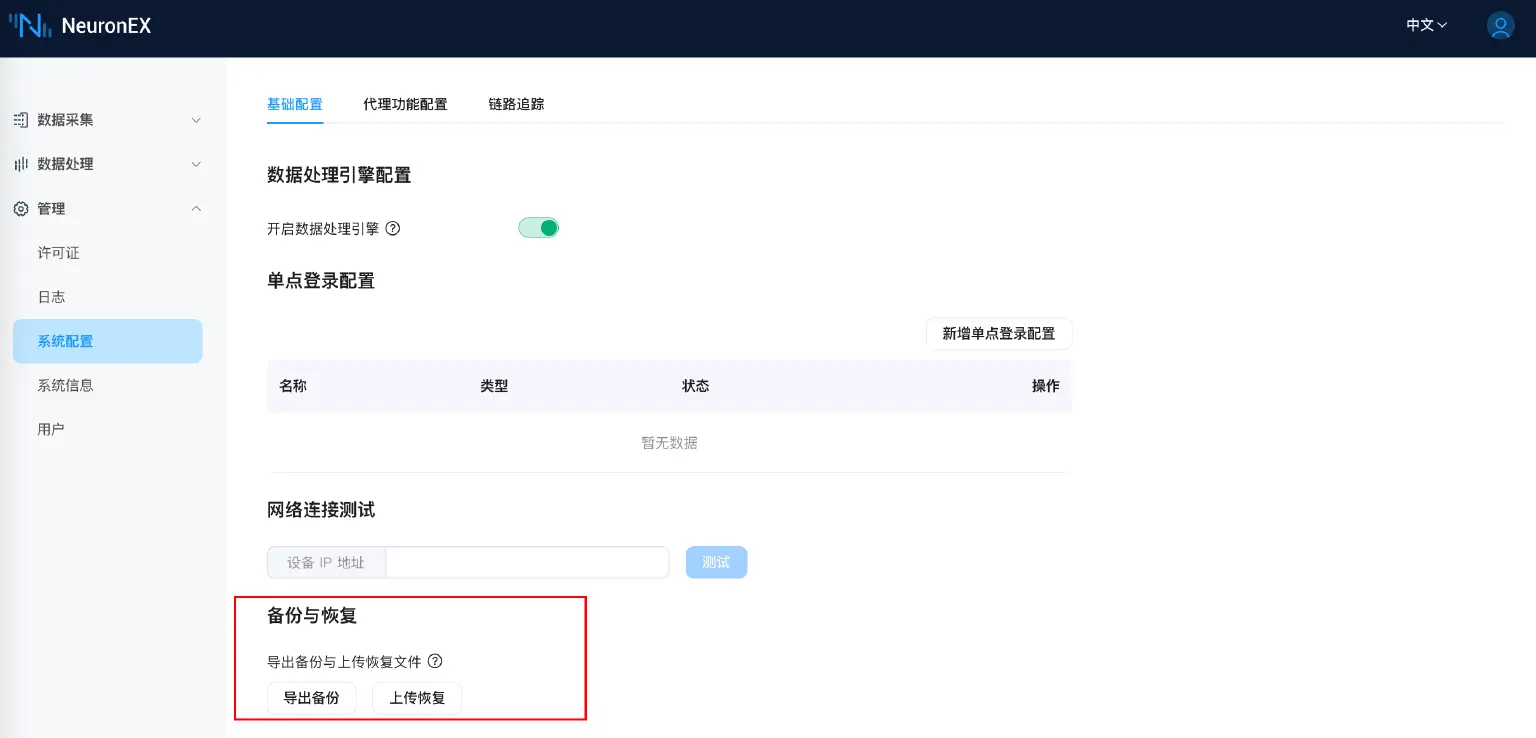
Task: Open the 中文 language dropdown
Action: [1425, 25]
